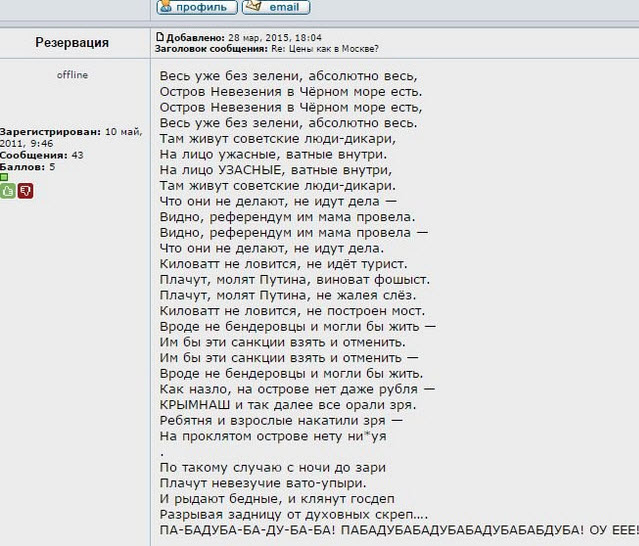Click the final ПА-БАДУБА line of the post
This screenshot has width=639, height=546.
click(397, 528)
